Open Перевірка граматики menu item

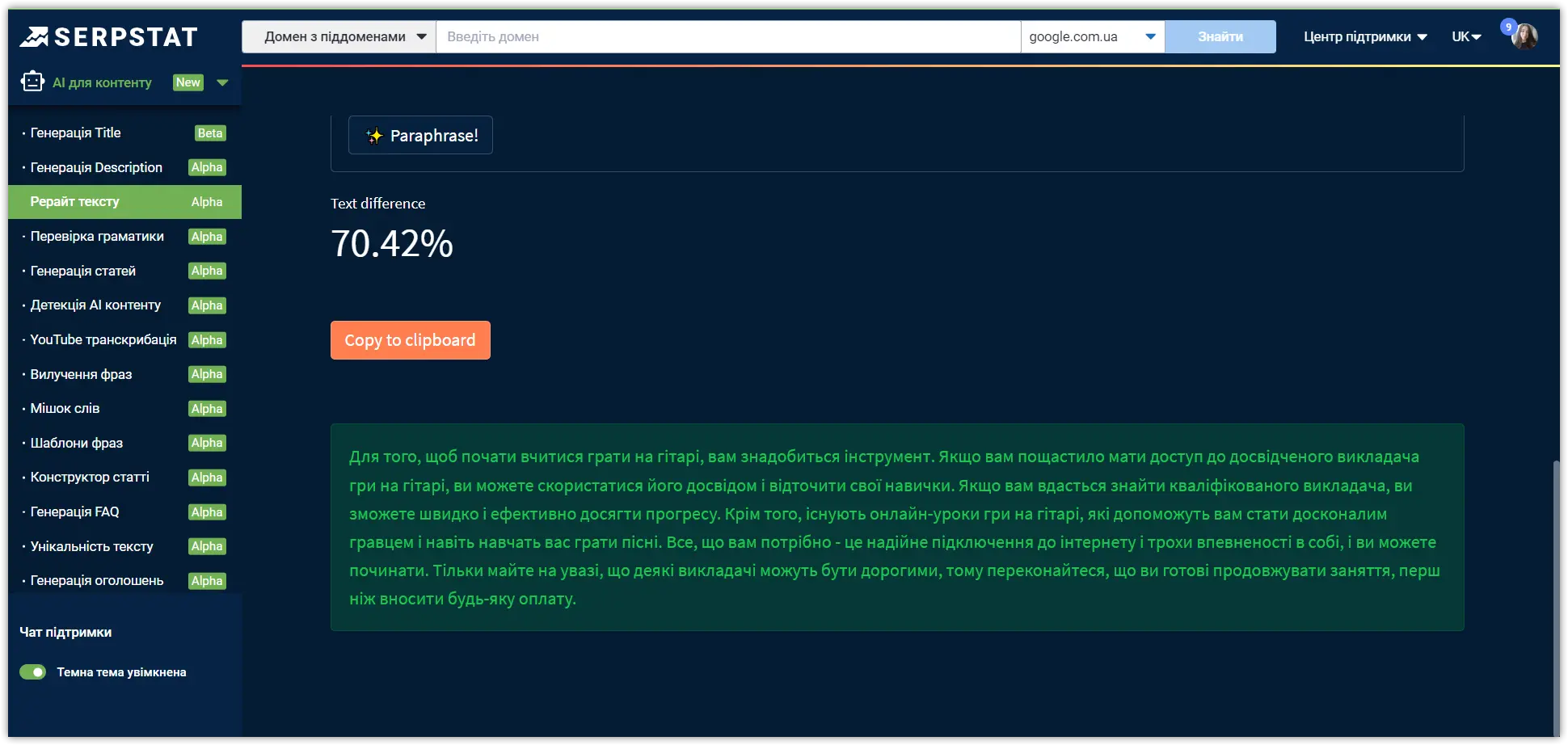pos(124,236)
